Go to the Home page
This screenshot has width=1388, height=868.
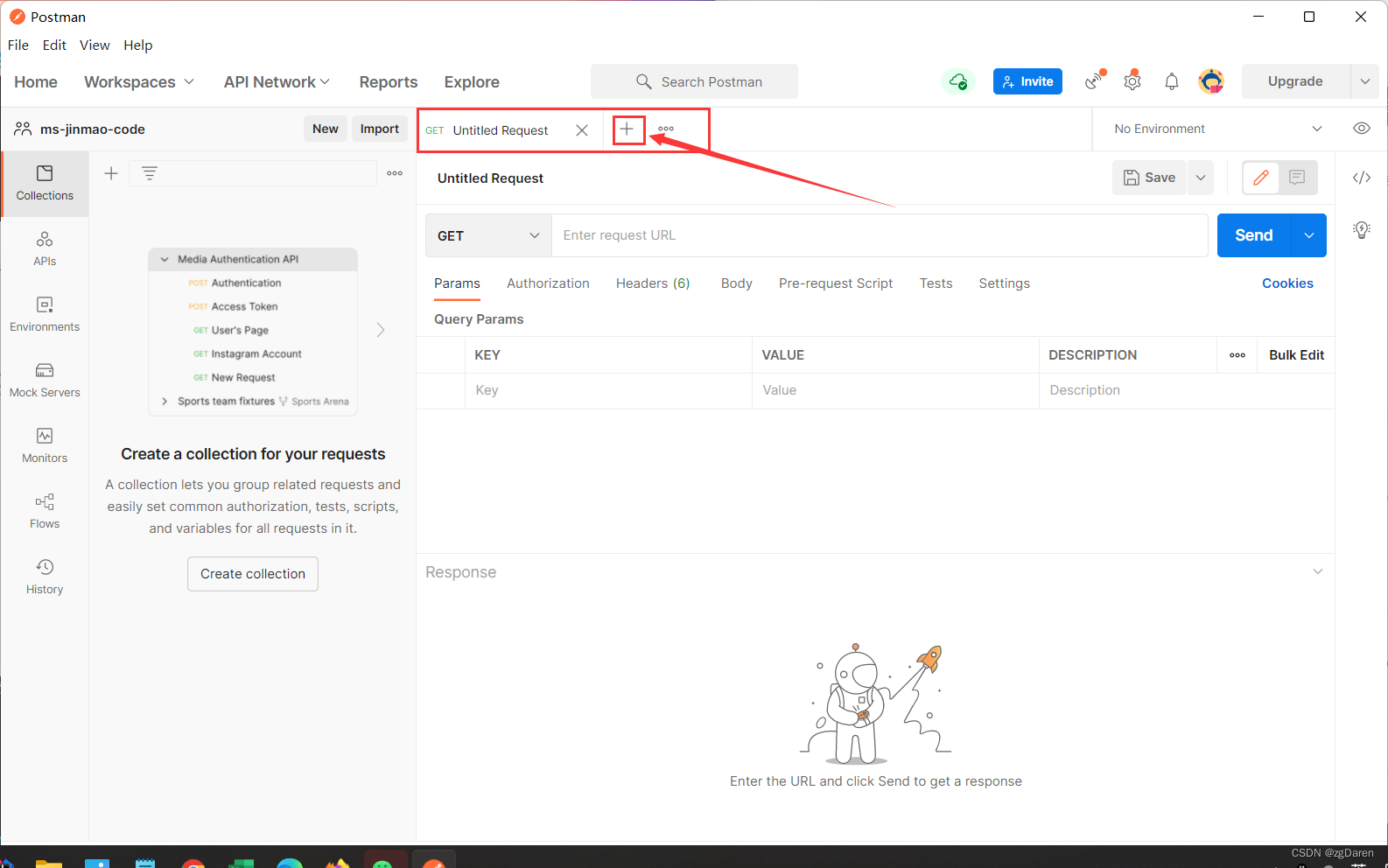(x=36, y=81)
